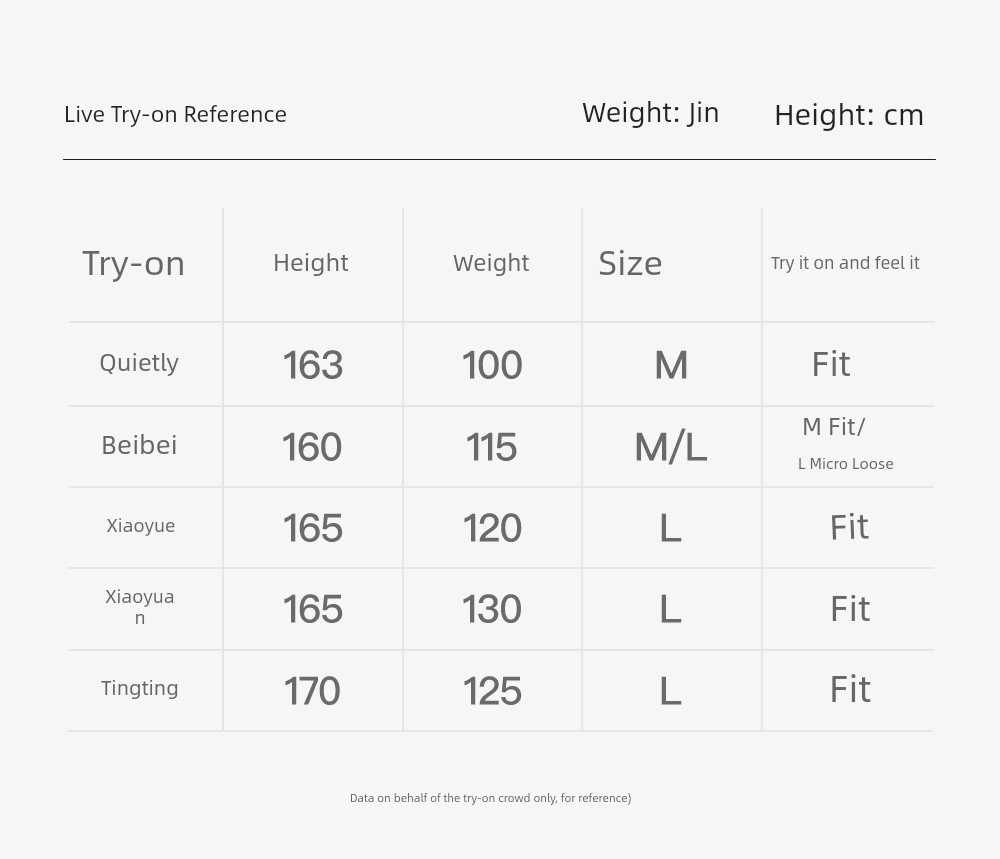Screen dimensions: 1000x859
Task: Select the 'Xiaoyue' row name
Action: coord(140,526)
